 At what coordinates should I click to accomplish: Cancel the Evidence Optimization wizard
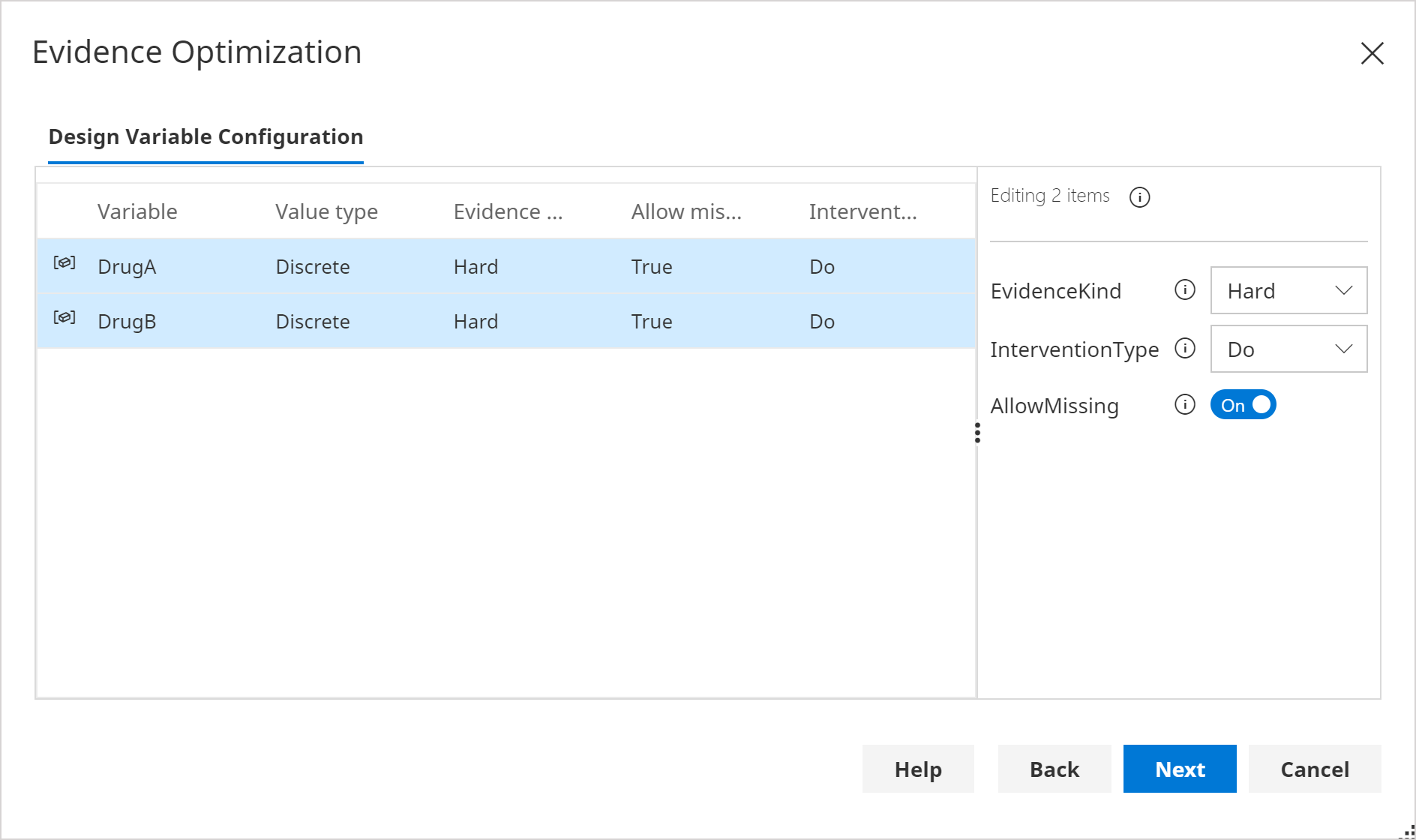point(1314,769)
